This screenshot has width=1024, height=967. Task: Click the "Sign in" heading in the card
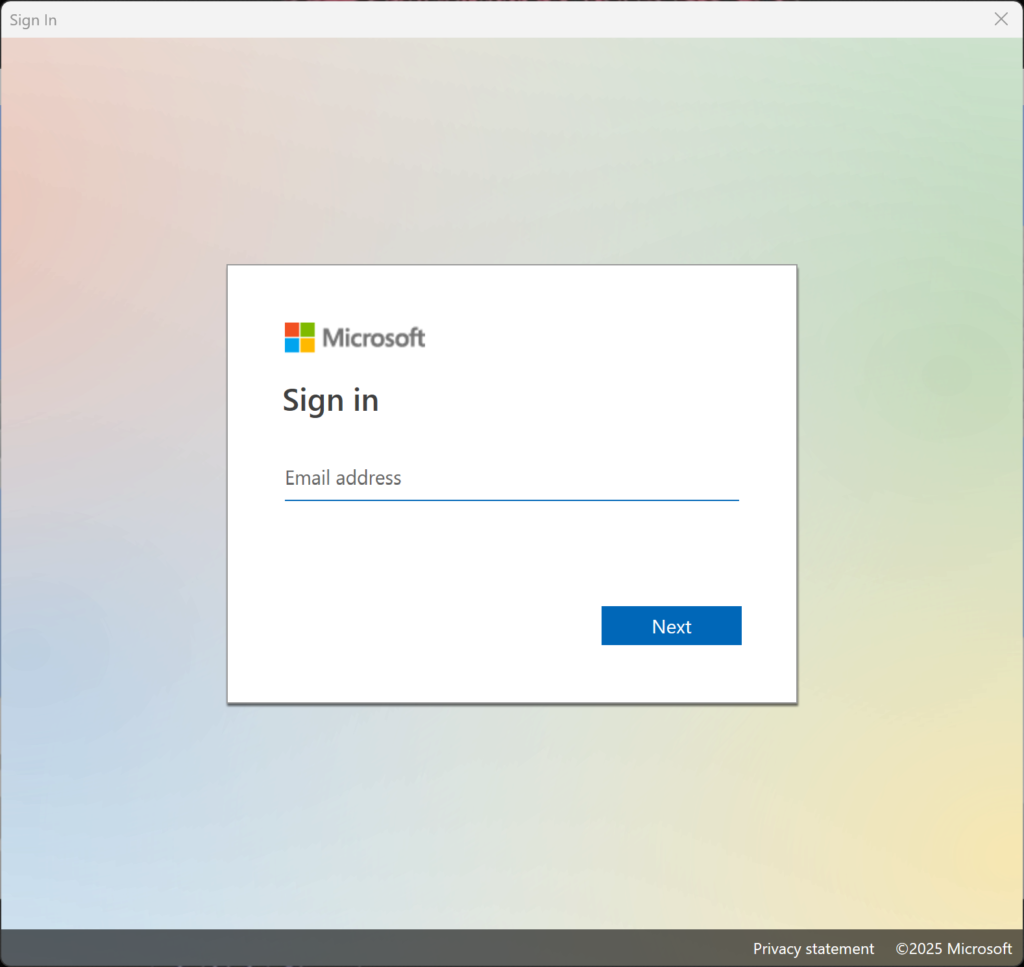click(330, 400)
